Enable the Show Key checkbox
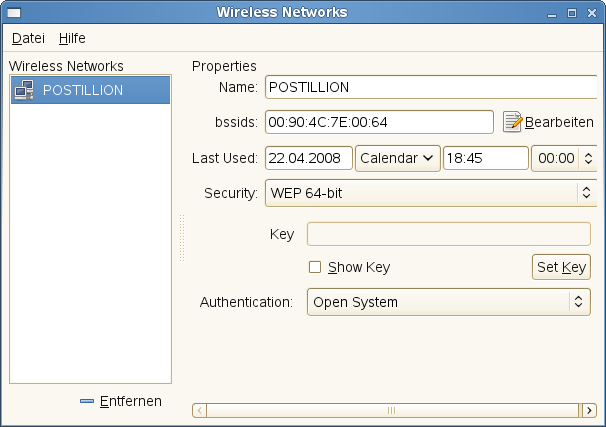 [315, 267]
